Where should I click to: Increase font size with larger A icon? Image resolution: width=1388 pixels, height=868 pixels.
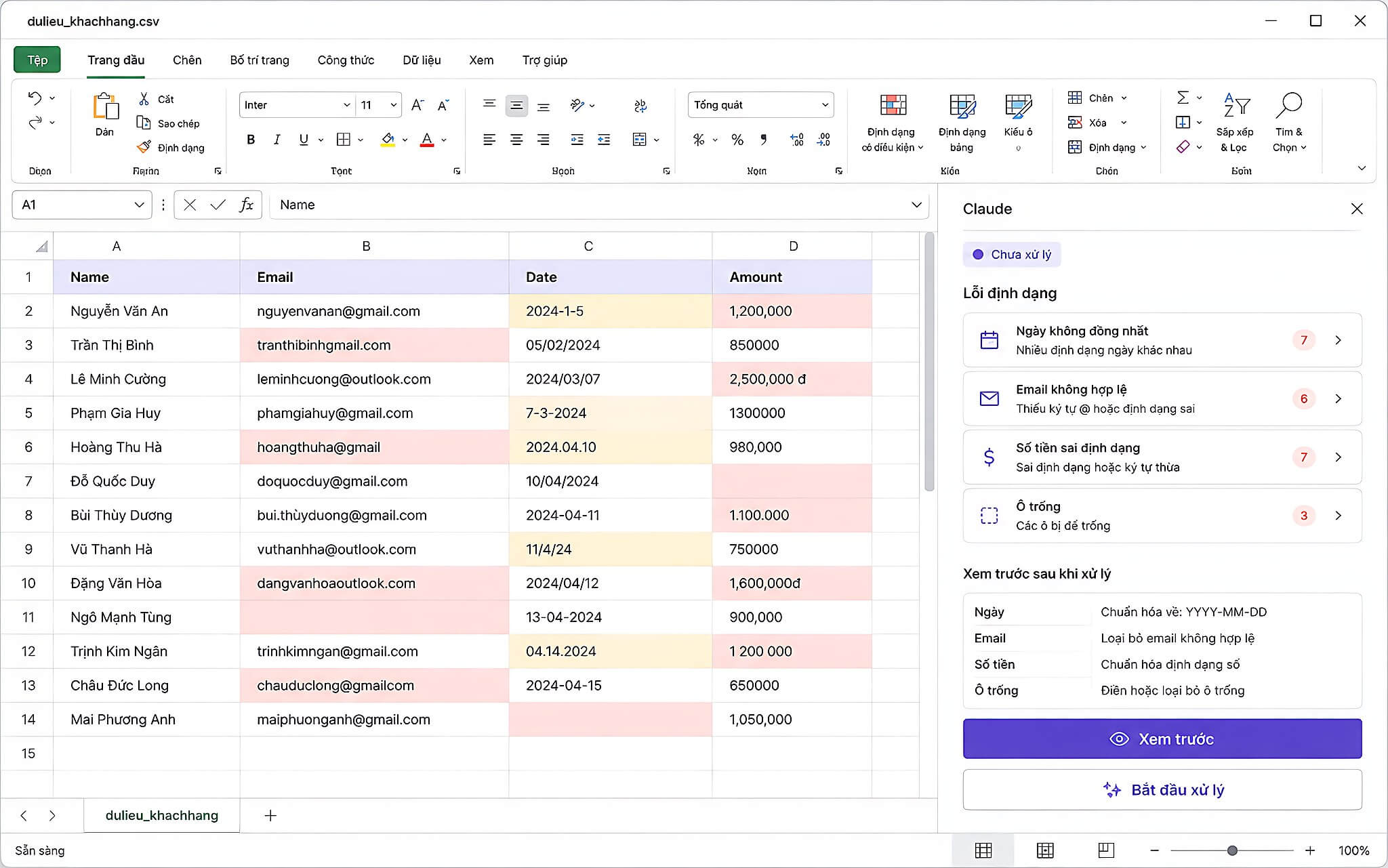tap(417, 105)
